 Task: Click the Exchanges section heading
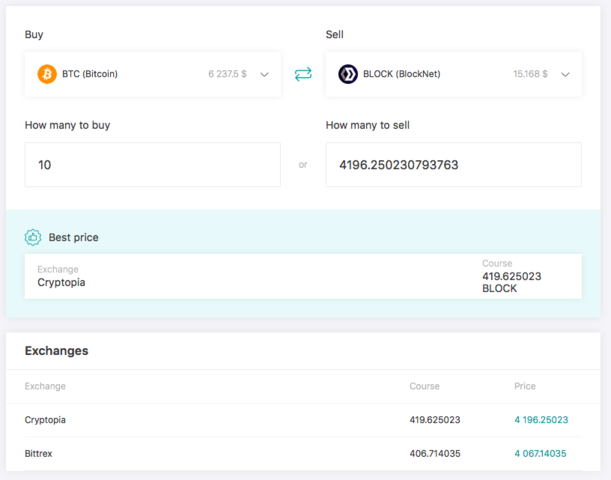pyautogui.click(x=57, y=351)
